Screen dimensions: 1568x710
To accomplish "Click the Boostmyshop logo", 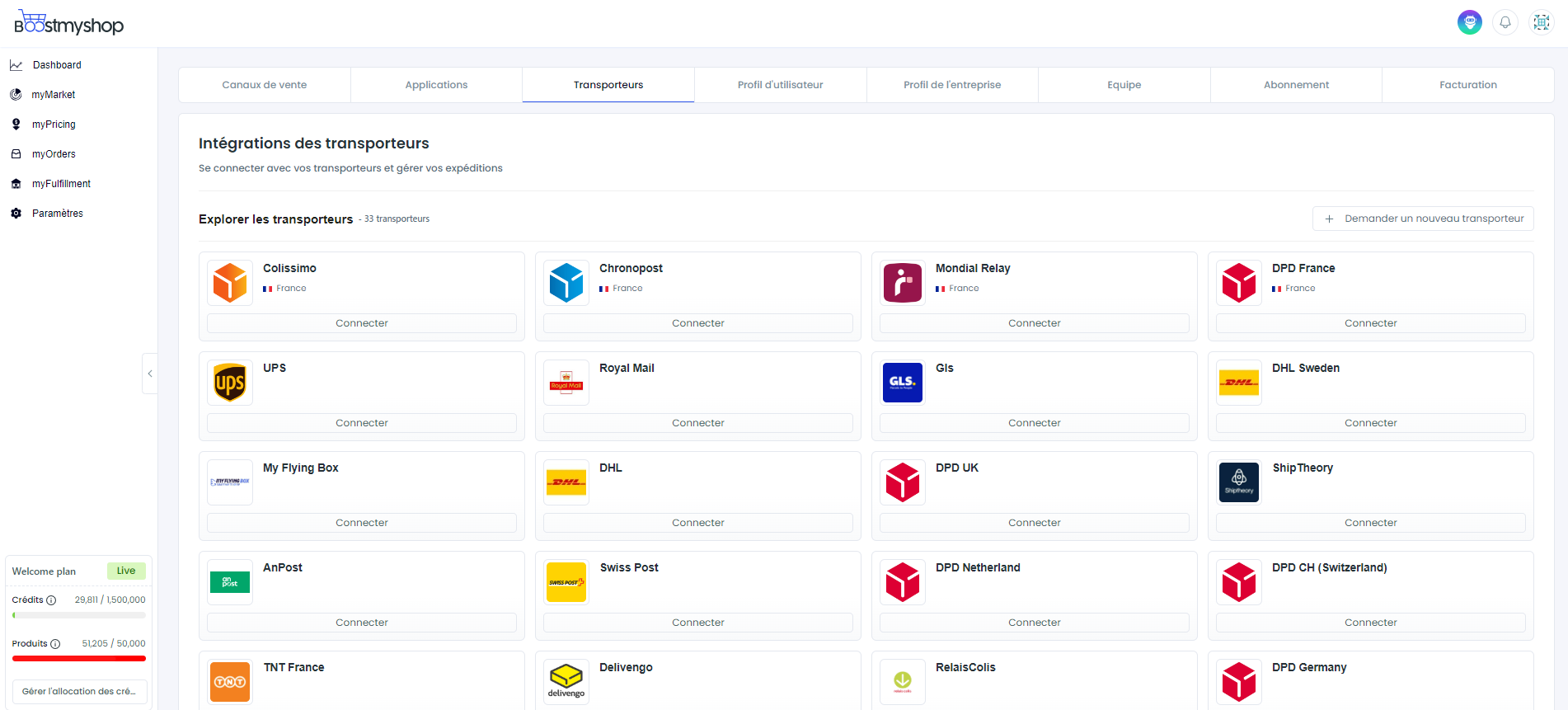I will [69, 23].
